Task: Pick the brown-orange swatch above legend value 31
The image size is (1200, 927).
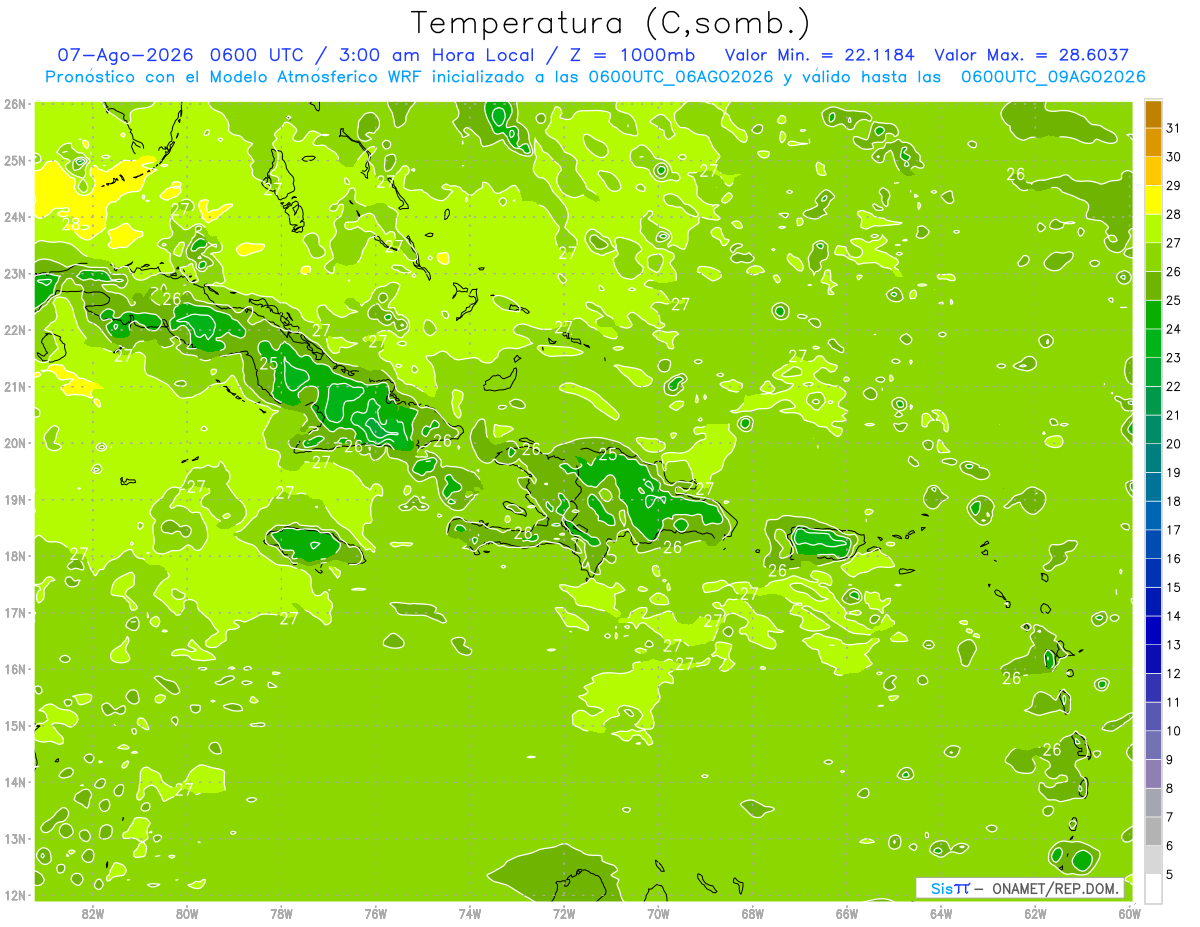Action: [x=1153, y=114]
